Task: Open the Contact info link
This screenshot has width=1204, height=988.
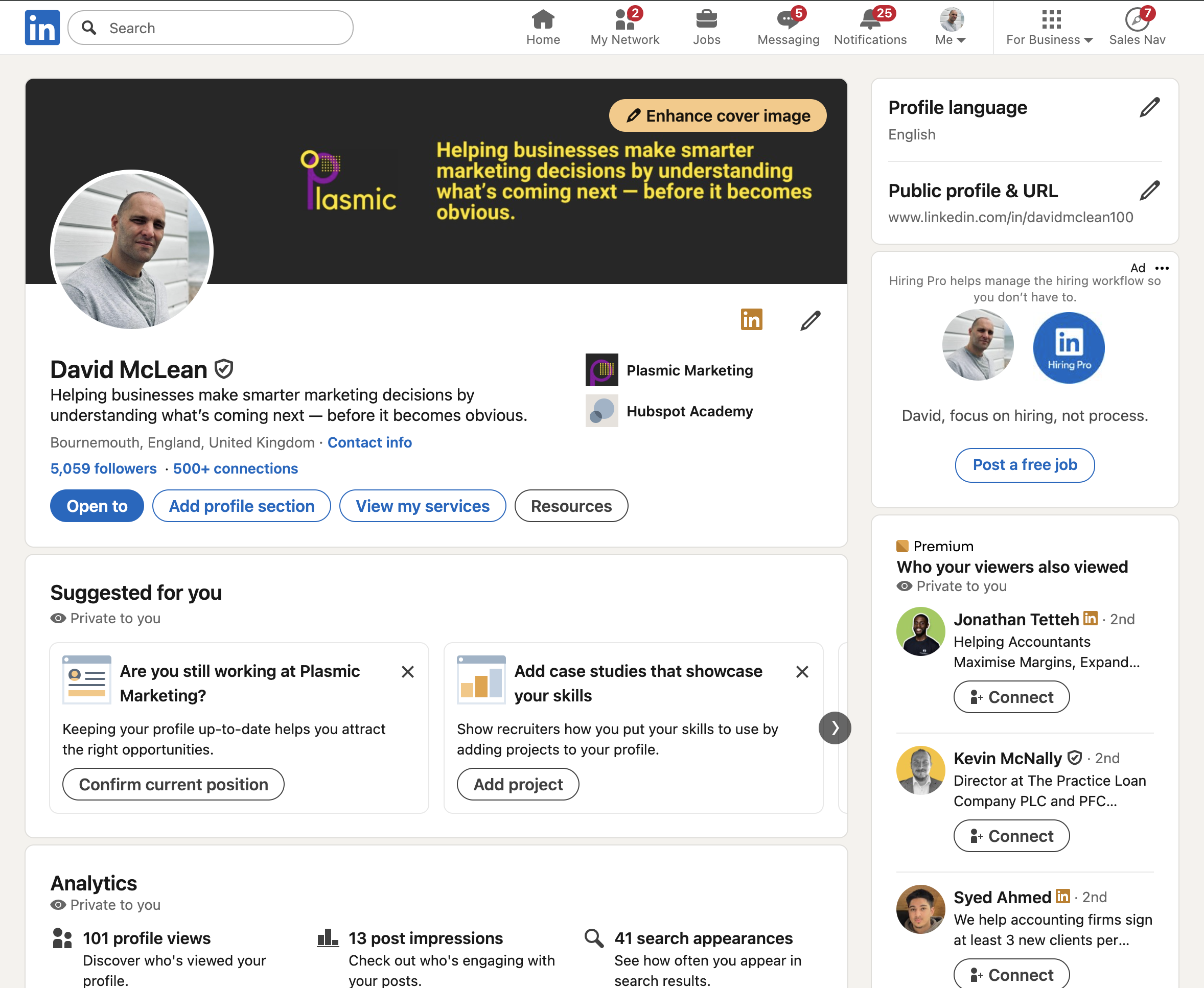Action: coord(369,443)
